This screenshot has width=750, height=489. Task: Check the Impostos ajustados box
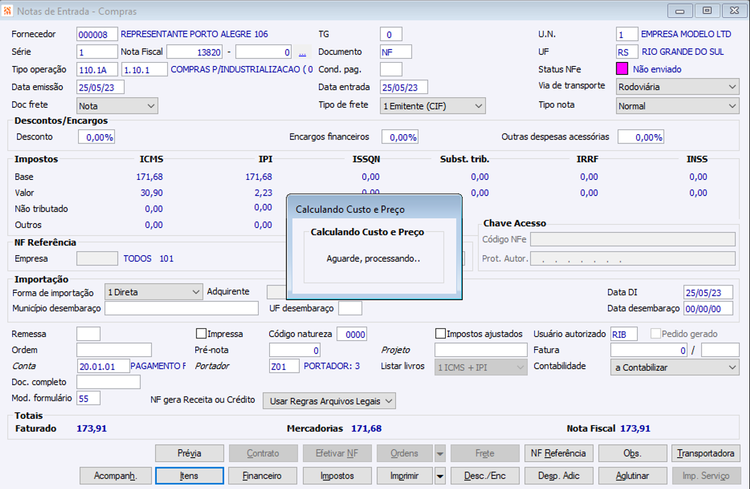point(441,333)
